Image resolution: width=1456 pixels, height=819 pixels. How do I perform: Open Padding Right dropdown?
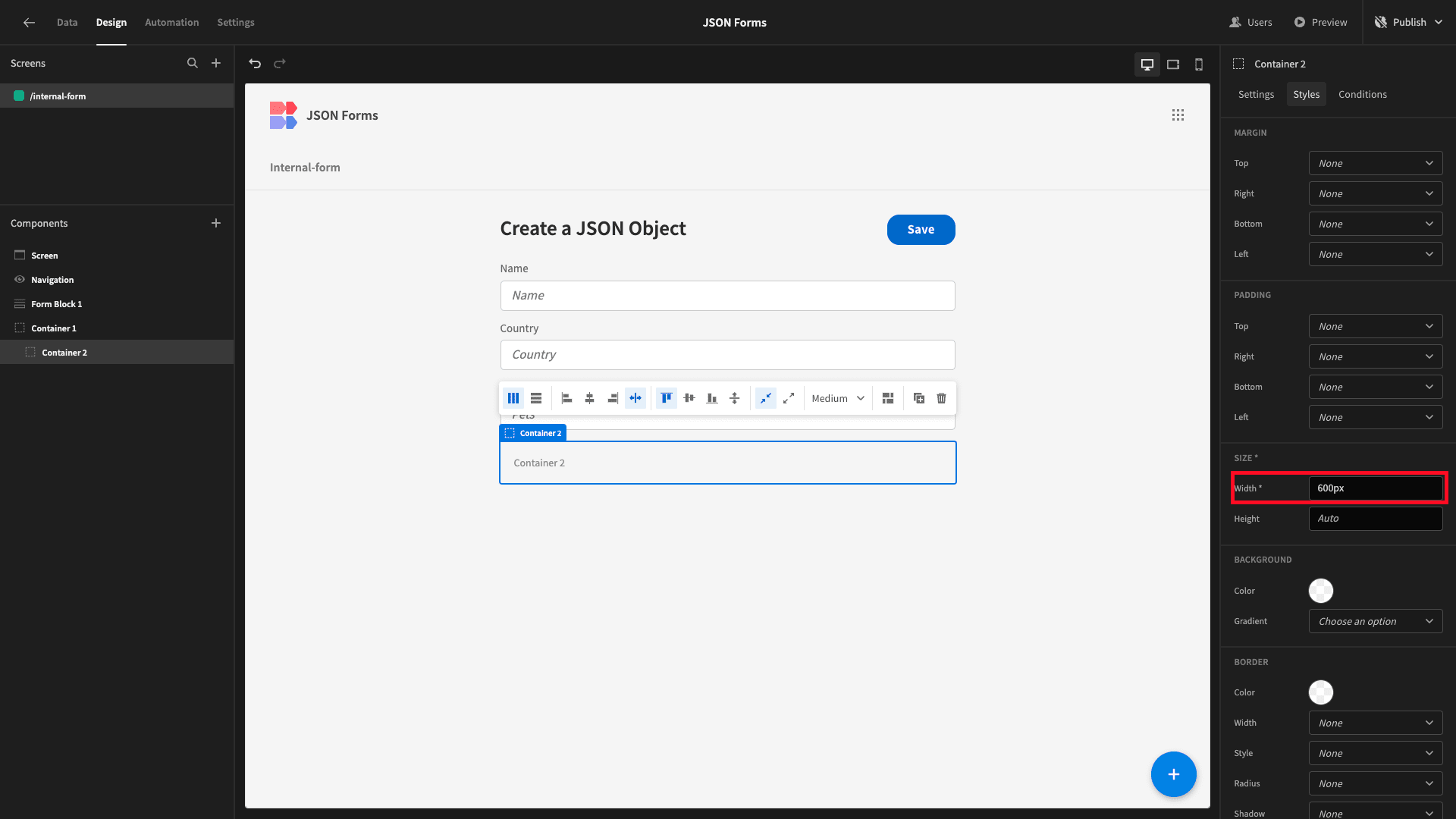coord(1376,356)
